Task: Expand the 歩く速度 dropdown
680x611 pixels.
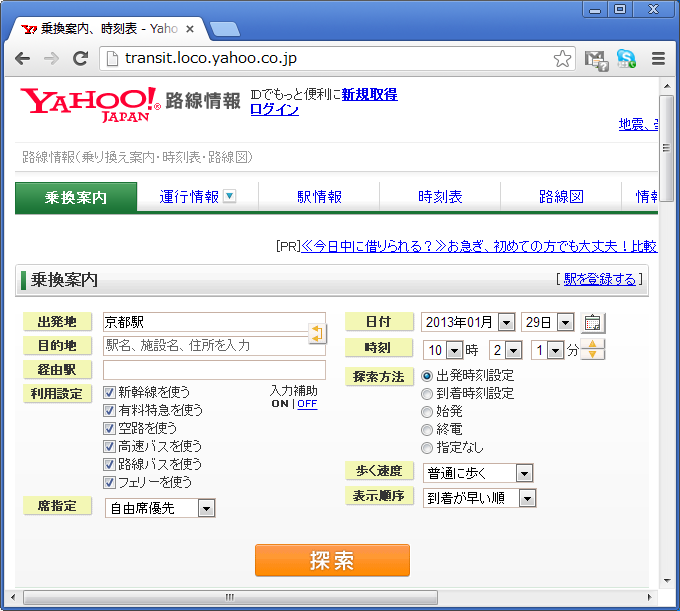Action: coord(478,473)
